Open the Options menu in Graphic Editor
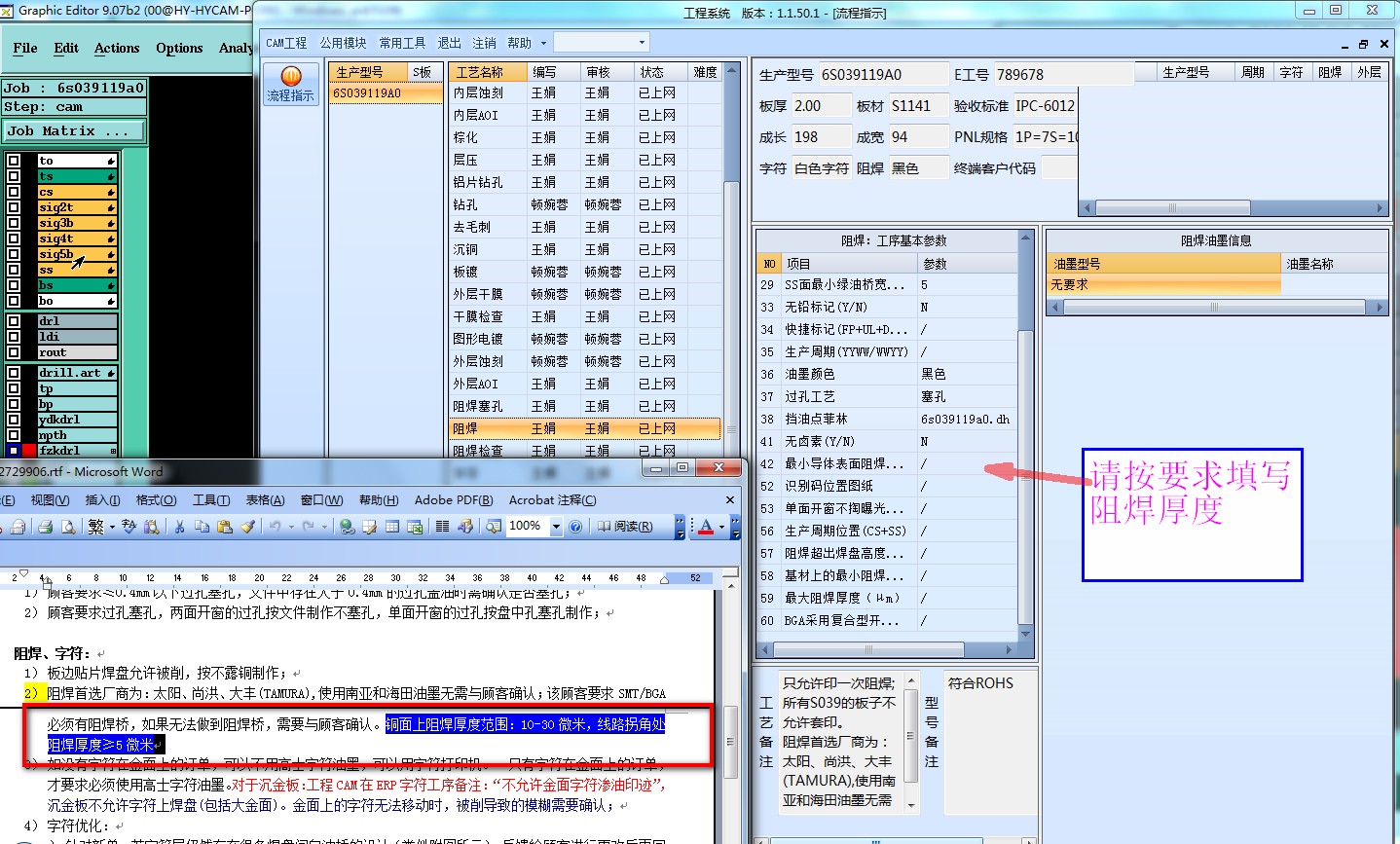This screenshot has height=844, width=1400. point(179,48)
